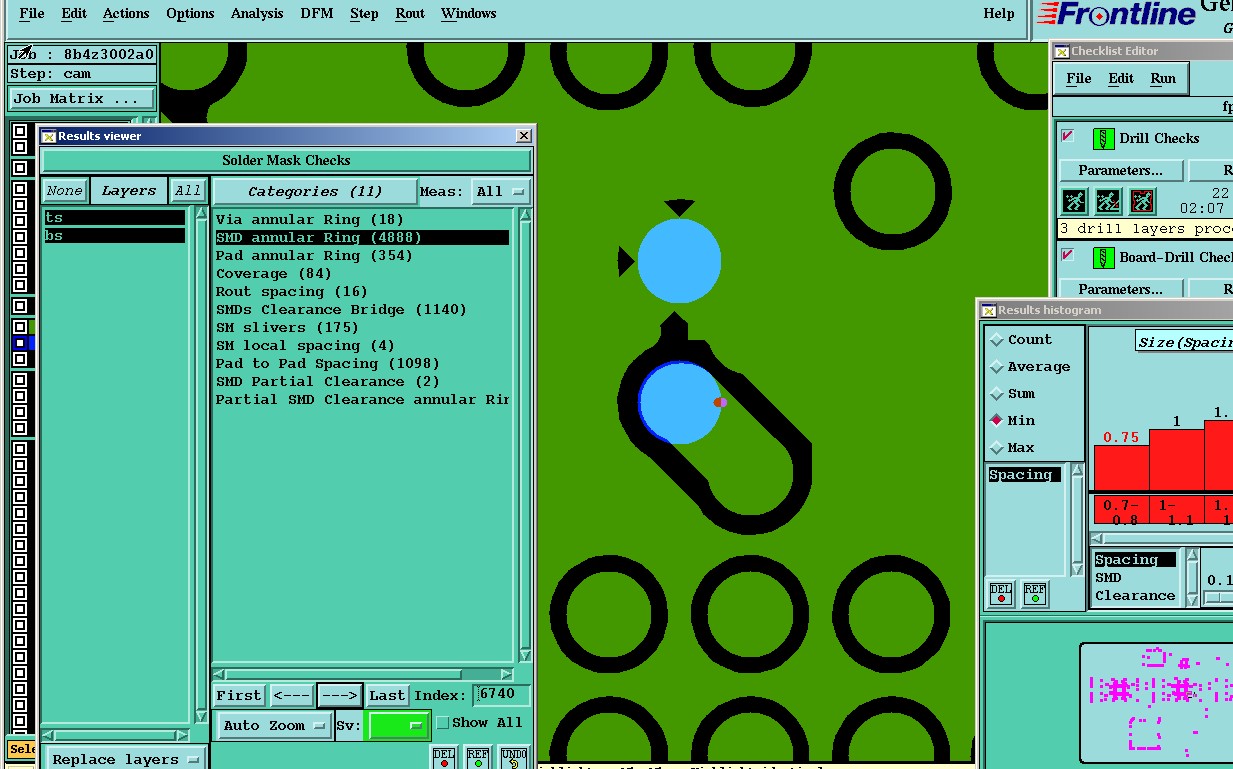1233x769 pixels.
Task: Open the Meas All dropdown
Action: click(501, 191)
